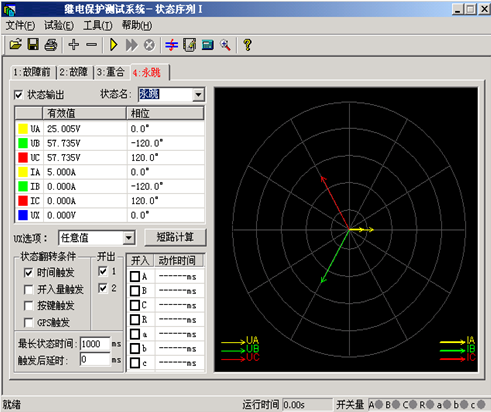Toggle the 状态输出 checkbox

click(x=18, y=95)
